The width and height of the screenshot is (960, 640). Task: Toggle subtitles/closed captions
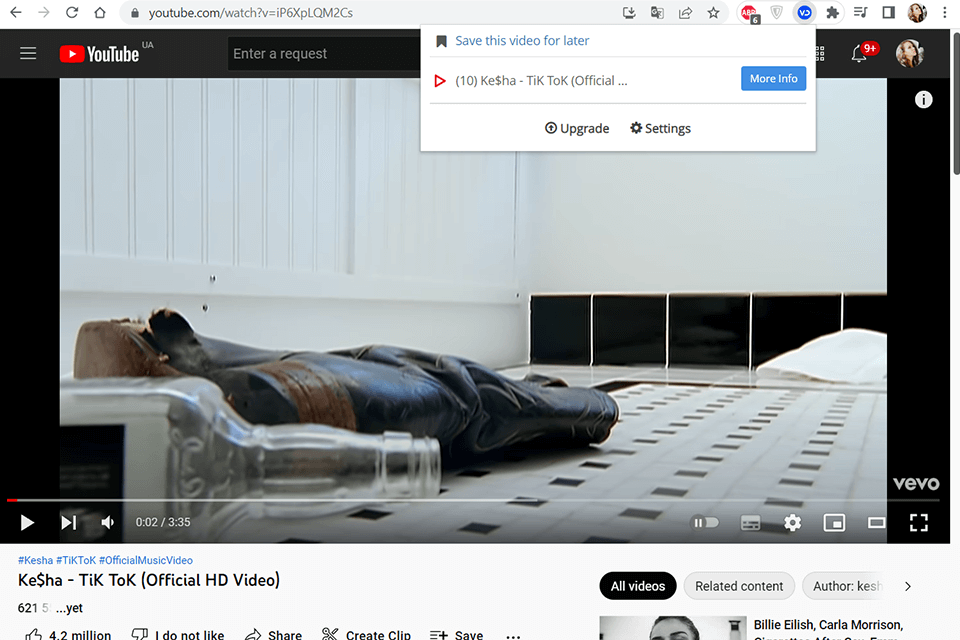click(751, 522)
